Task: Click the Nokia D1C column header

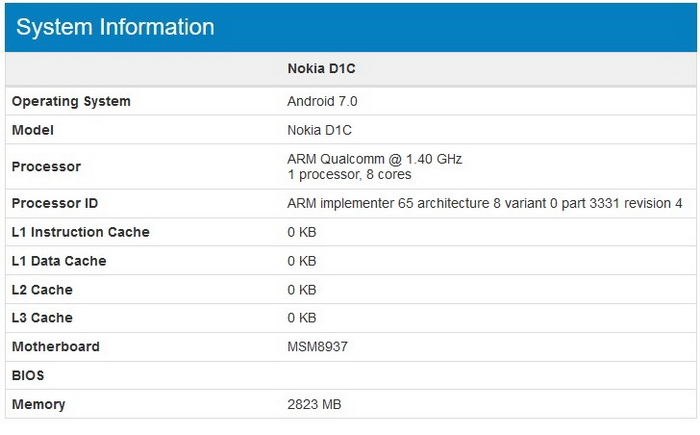Action: pyautogui.click(x=323, y=69)
